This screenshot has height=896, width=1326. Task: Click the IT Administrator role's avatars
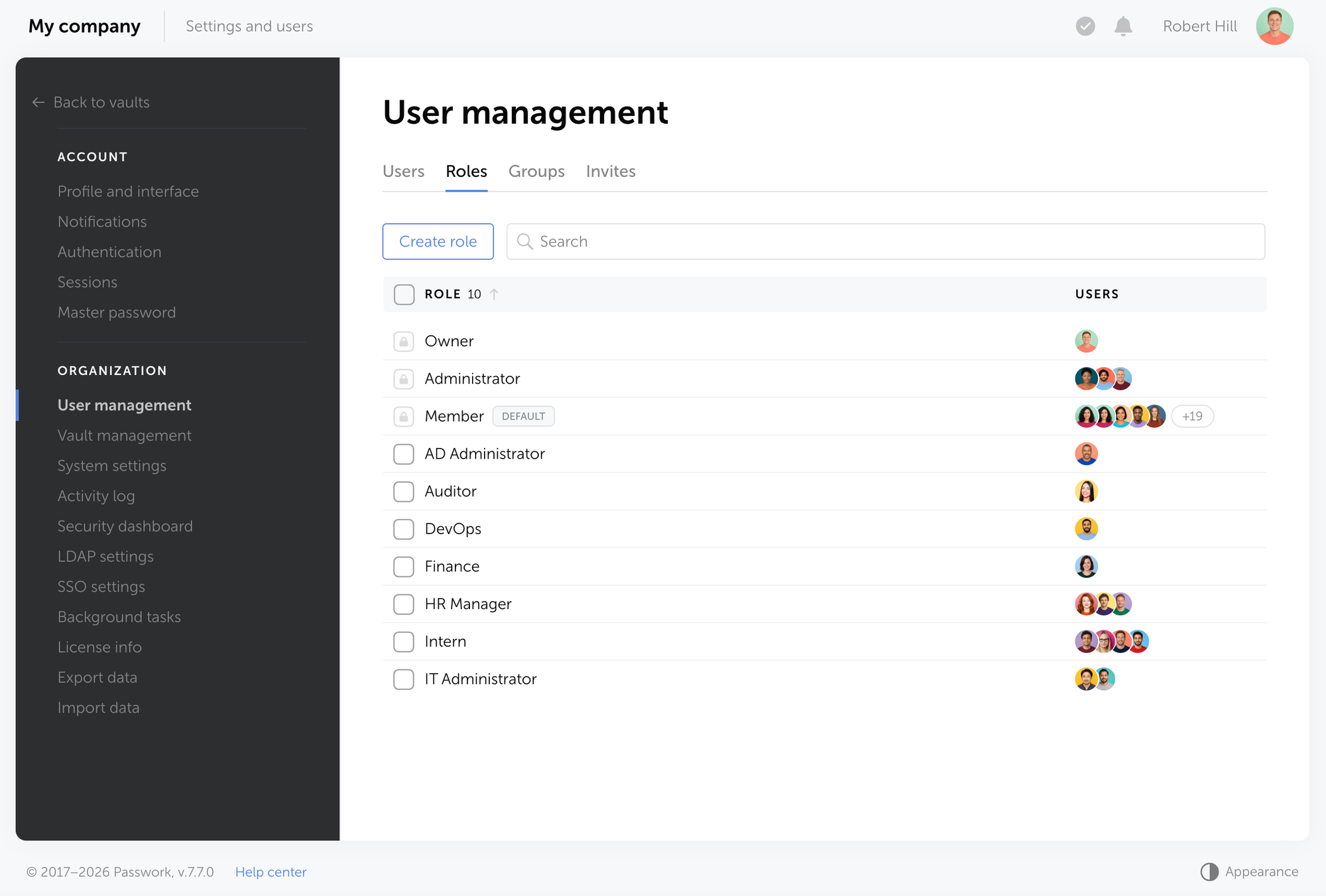[1095, 679]
